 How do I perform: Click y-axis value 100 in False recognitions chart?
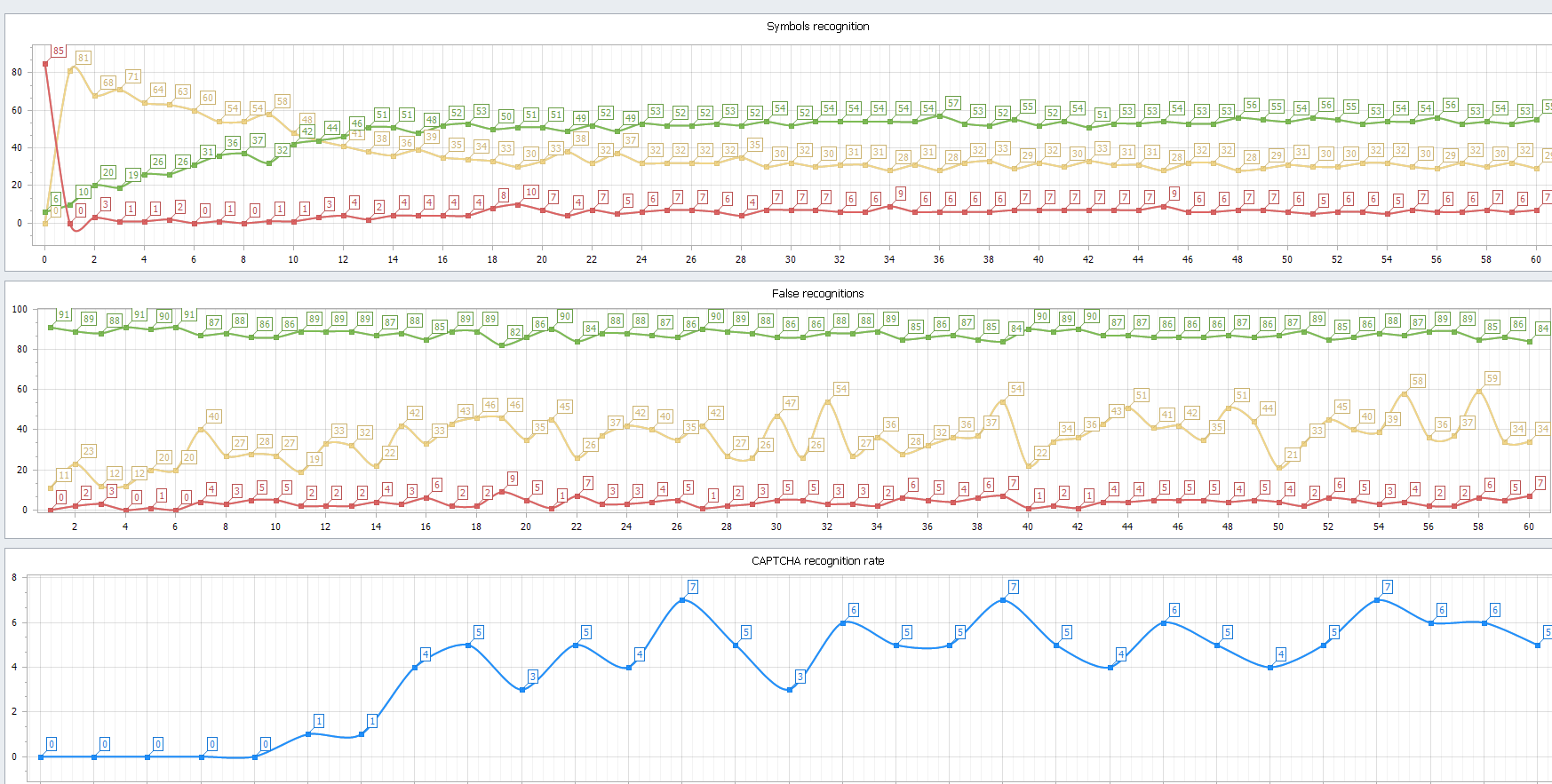click(x=20, y=309)
